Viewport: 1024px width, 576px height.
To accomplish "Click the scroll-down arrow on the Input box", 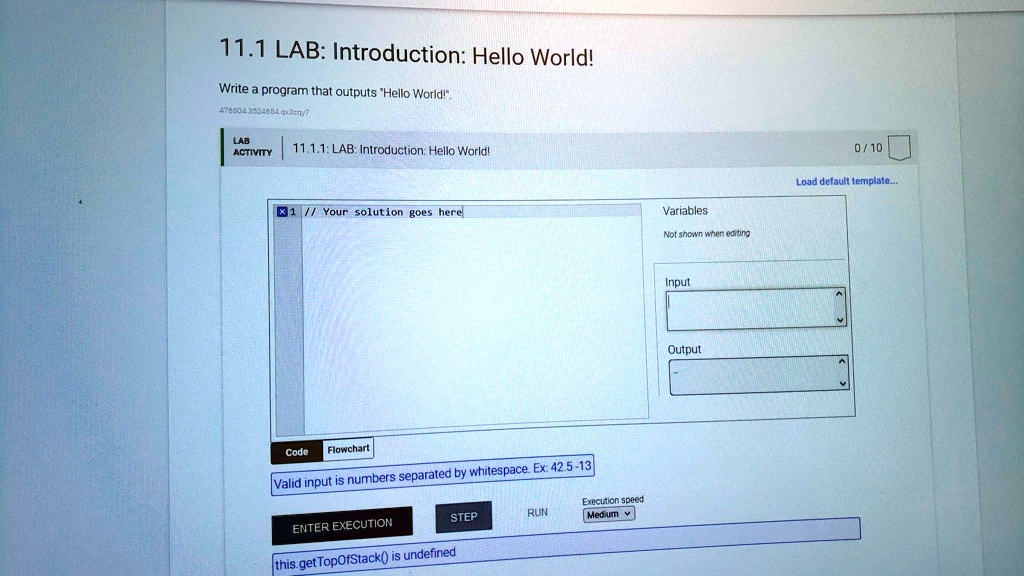I will click(x=838, y=319).
